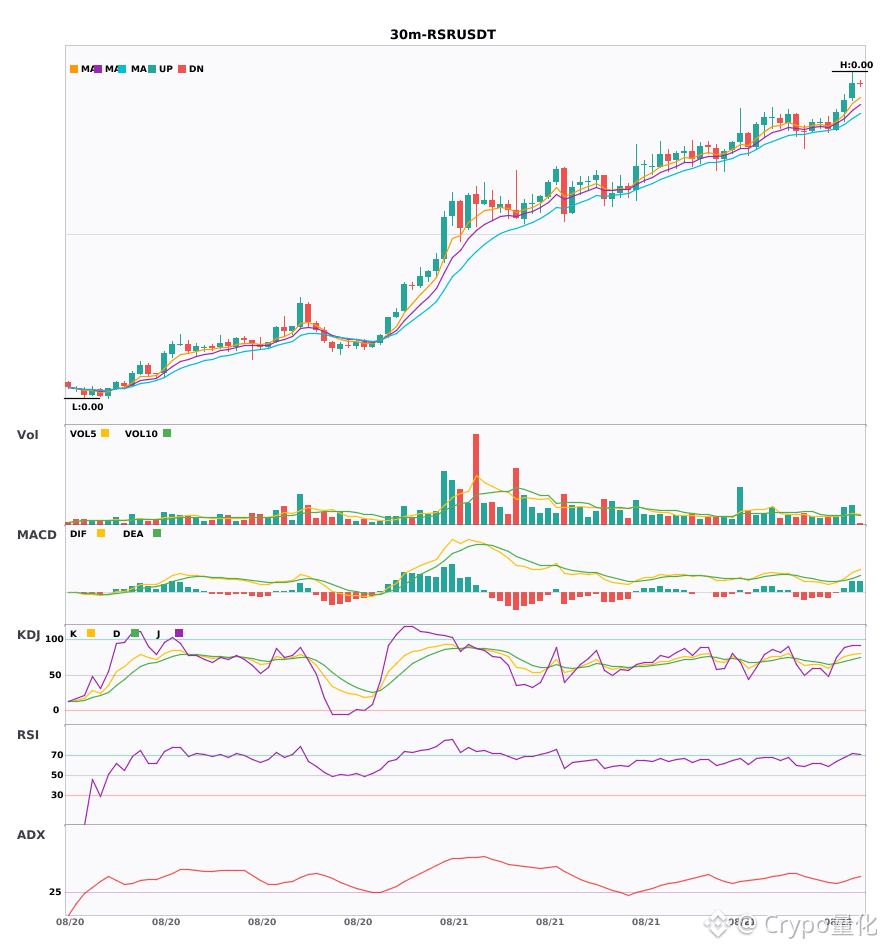Select the Vol panel label
Image resolution: width=885 pixels, height=950 pixels.
[27, 435]
